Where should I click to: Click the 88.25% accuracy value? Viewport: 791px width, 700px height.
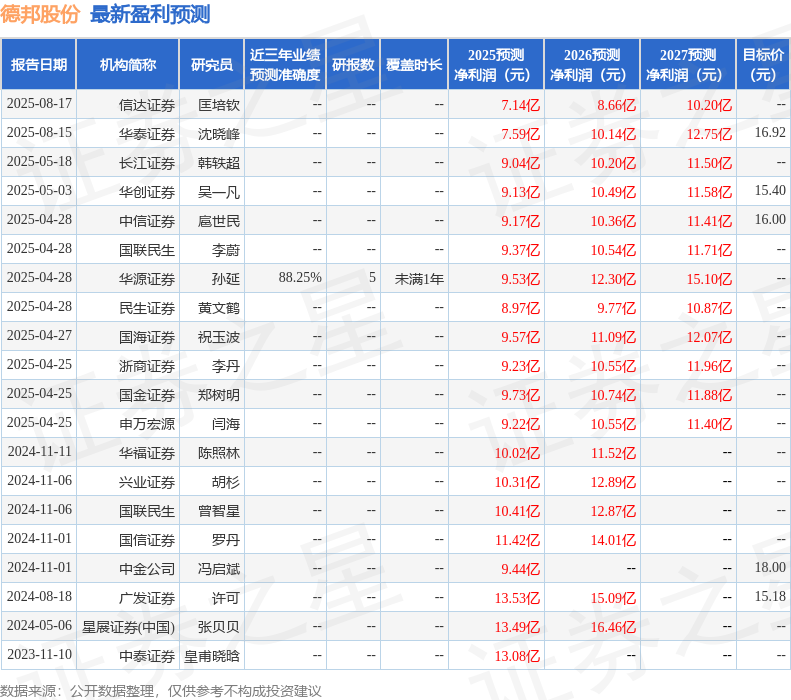300,277
